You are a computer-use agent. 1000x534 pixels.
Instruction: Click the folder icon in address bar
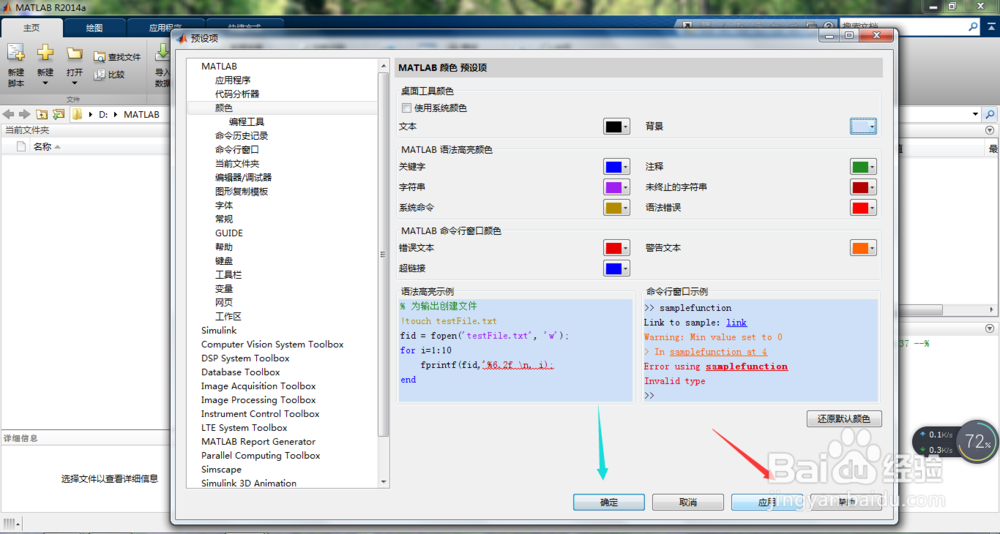click(x=77, y=114)
